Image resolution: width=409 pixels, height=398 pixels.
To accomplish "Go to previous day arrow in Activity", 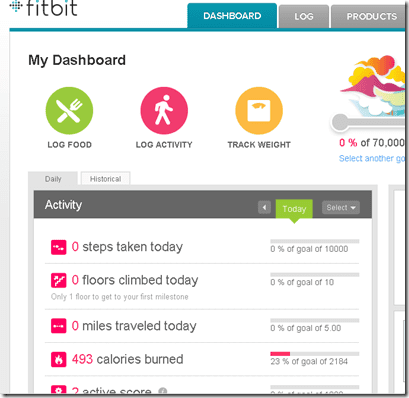I will click(x=264, y=208).
